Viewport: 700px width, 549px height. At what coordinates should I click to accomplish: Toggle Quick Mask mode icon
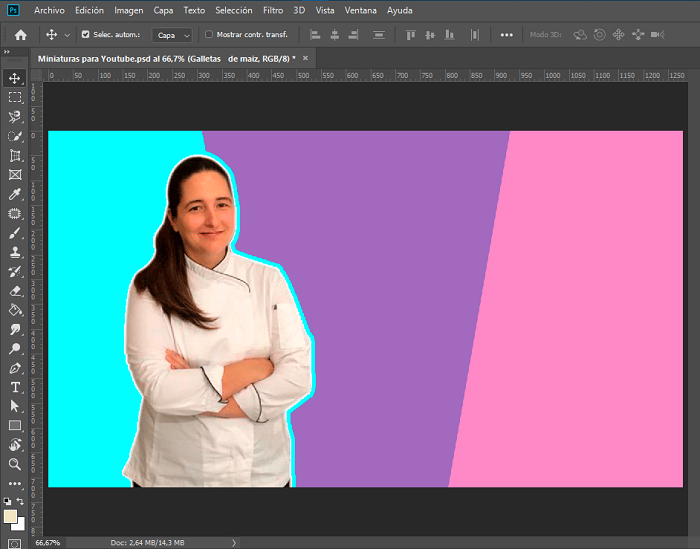point(14,544)
